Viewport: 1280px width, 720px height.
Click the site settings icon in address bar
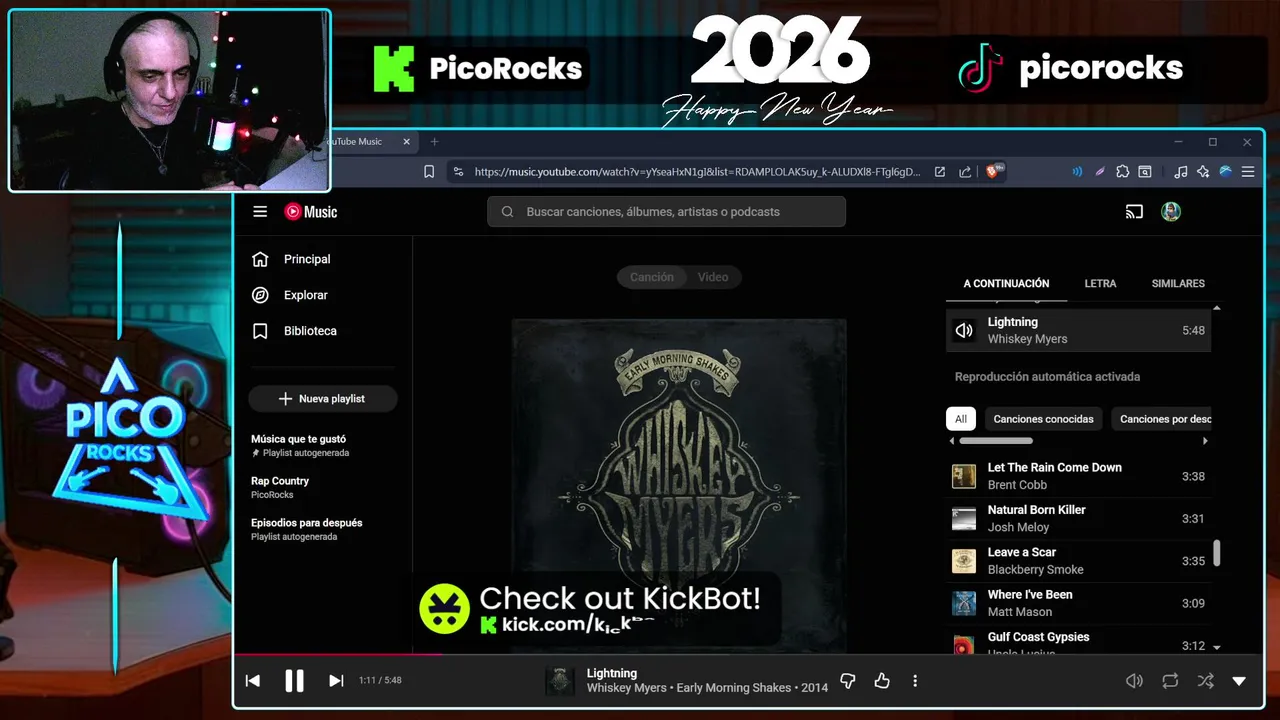coord(458,172)
